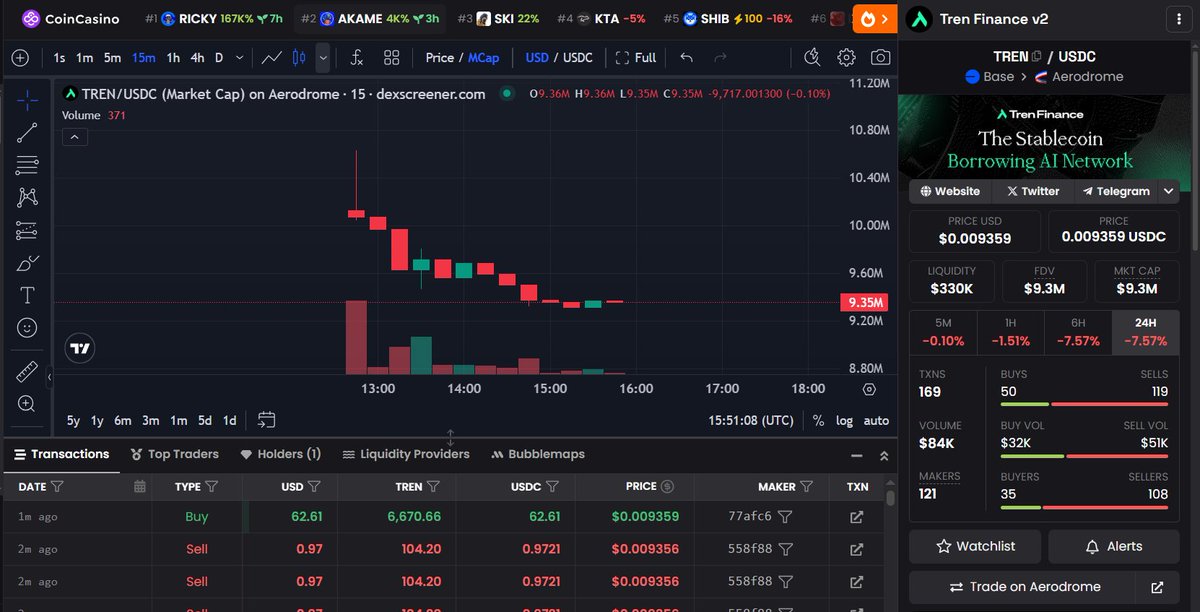This screenshot has width=1200, height=612.
Task: Add TREN to Watchlist
Action: pos(975,547)
